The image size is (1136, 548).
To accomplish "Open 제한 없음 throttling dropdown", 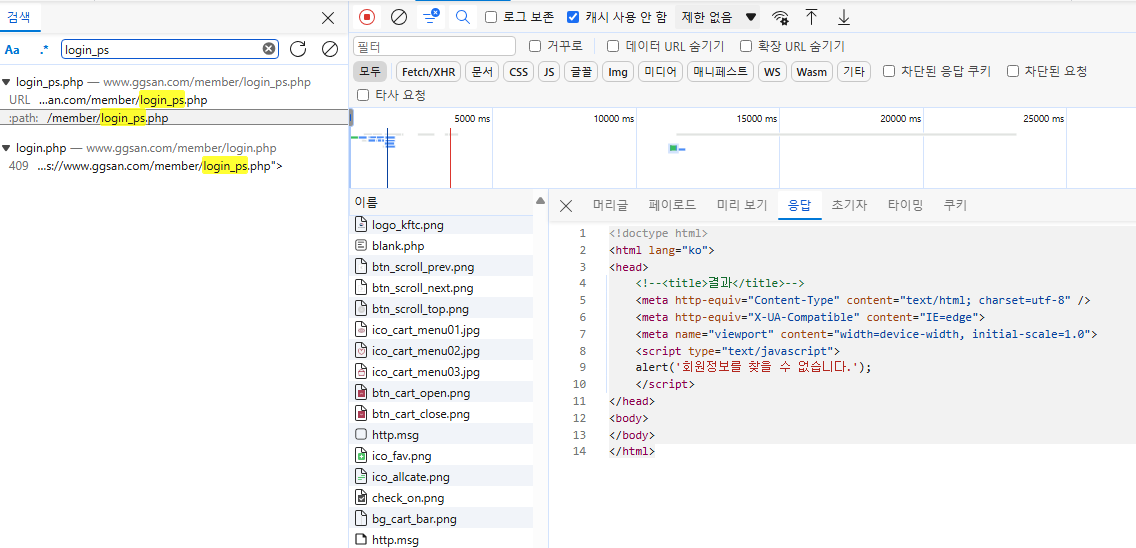I will coord(719,17).
